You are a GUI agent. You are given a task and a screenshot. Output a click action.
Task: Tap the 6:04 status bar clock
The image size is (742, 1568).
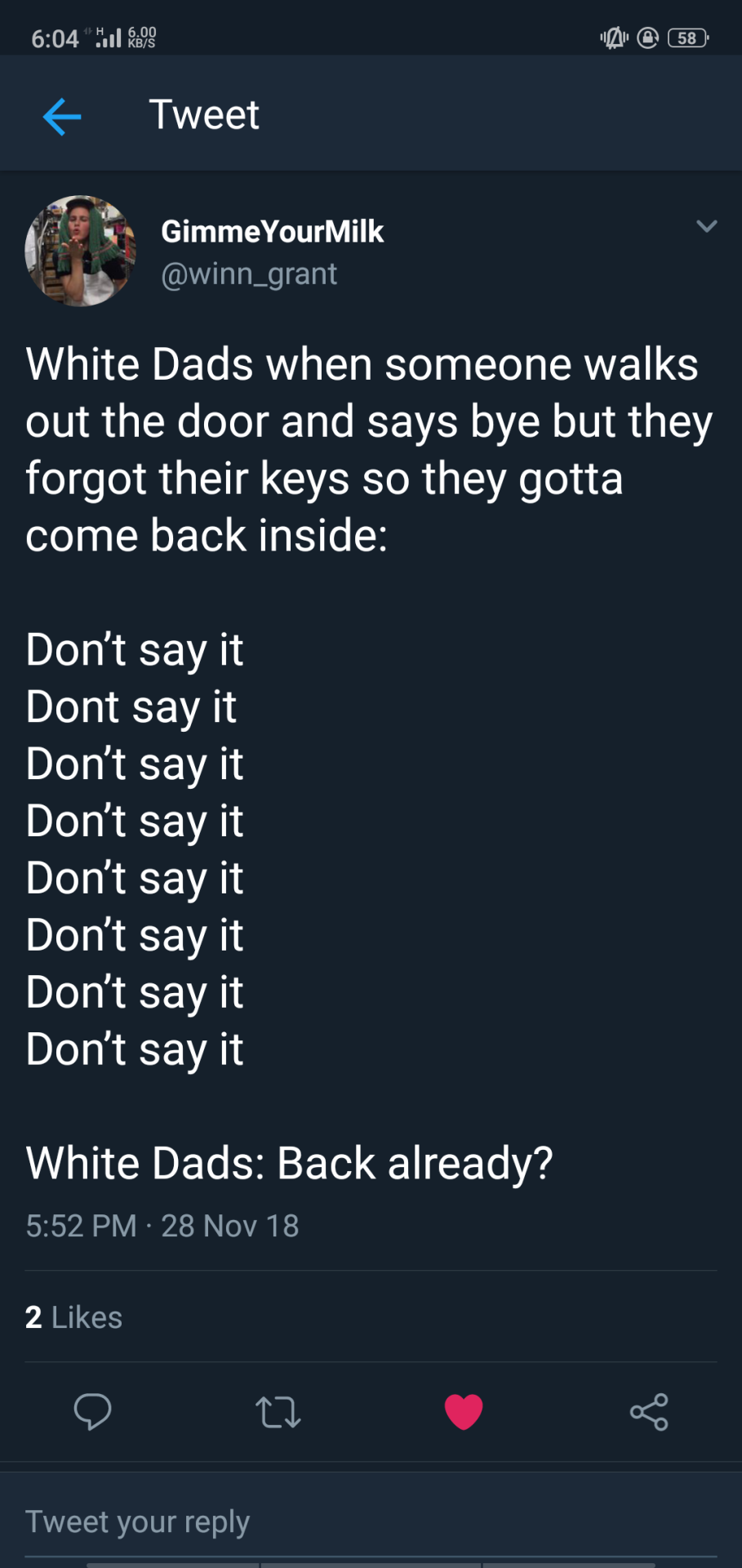(x=55, y=38)
